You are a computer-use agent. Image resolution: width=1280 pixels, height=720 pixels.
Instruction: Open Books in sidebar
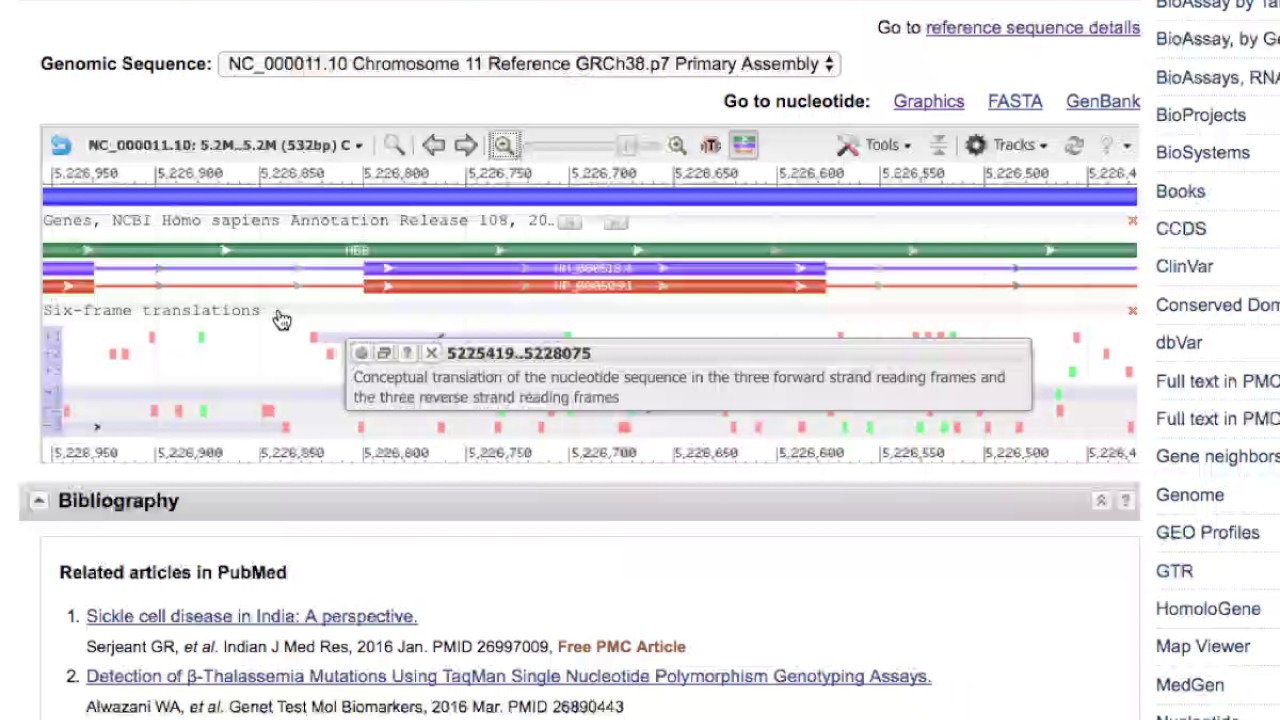1180,191
